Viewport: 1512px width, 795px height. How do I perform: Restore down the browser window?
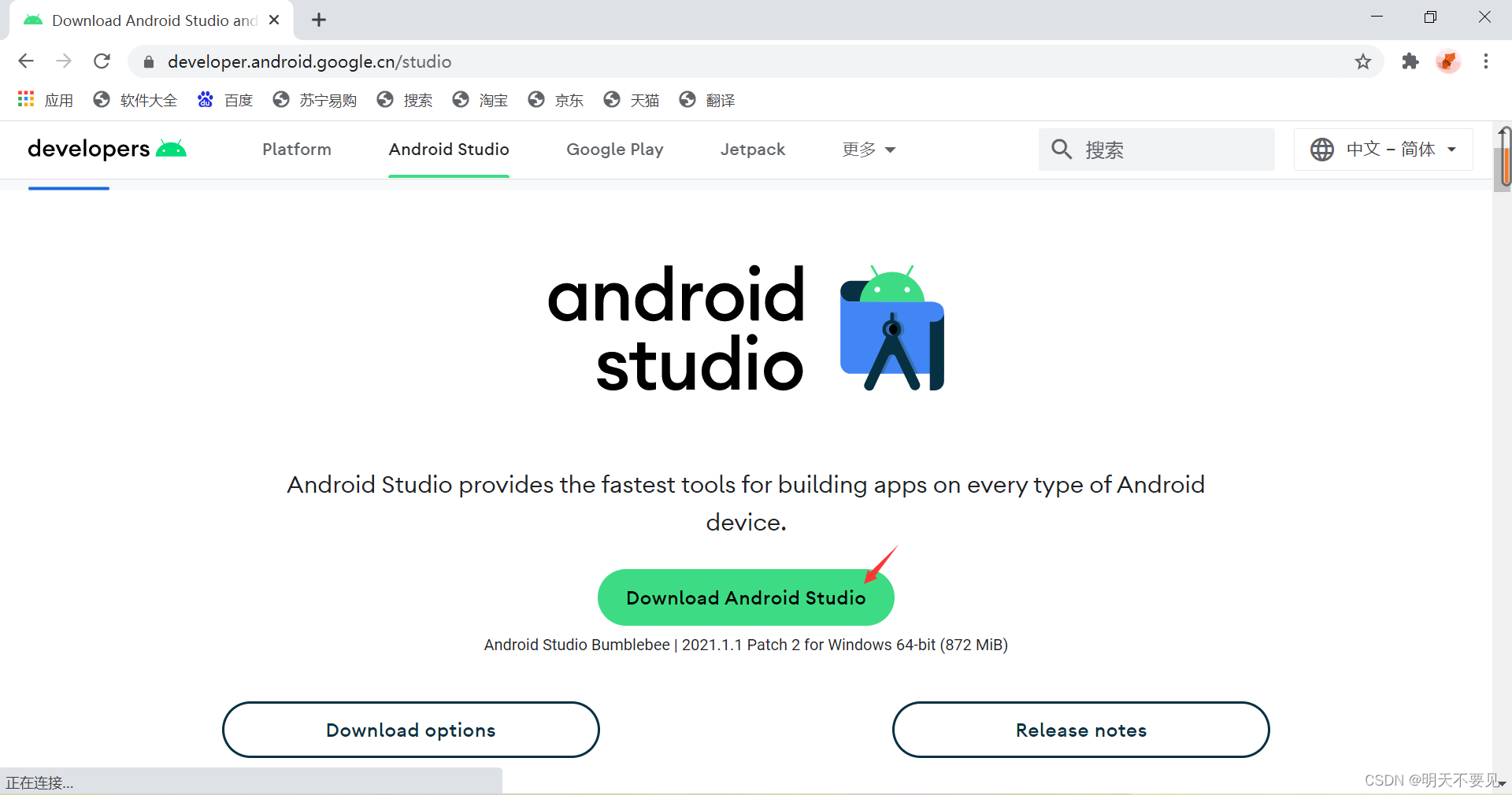(x=1430, y=17)
